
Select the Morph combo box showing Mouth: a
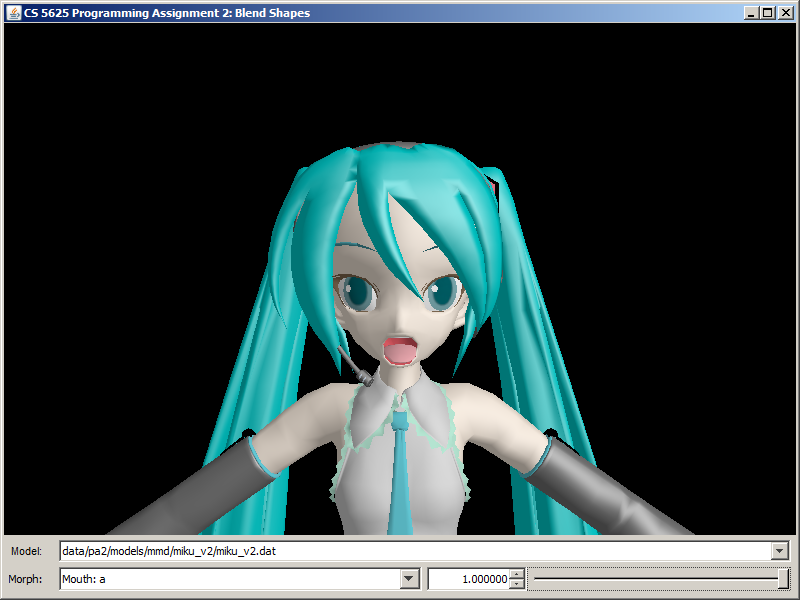tap(228, 579)
